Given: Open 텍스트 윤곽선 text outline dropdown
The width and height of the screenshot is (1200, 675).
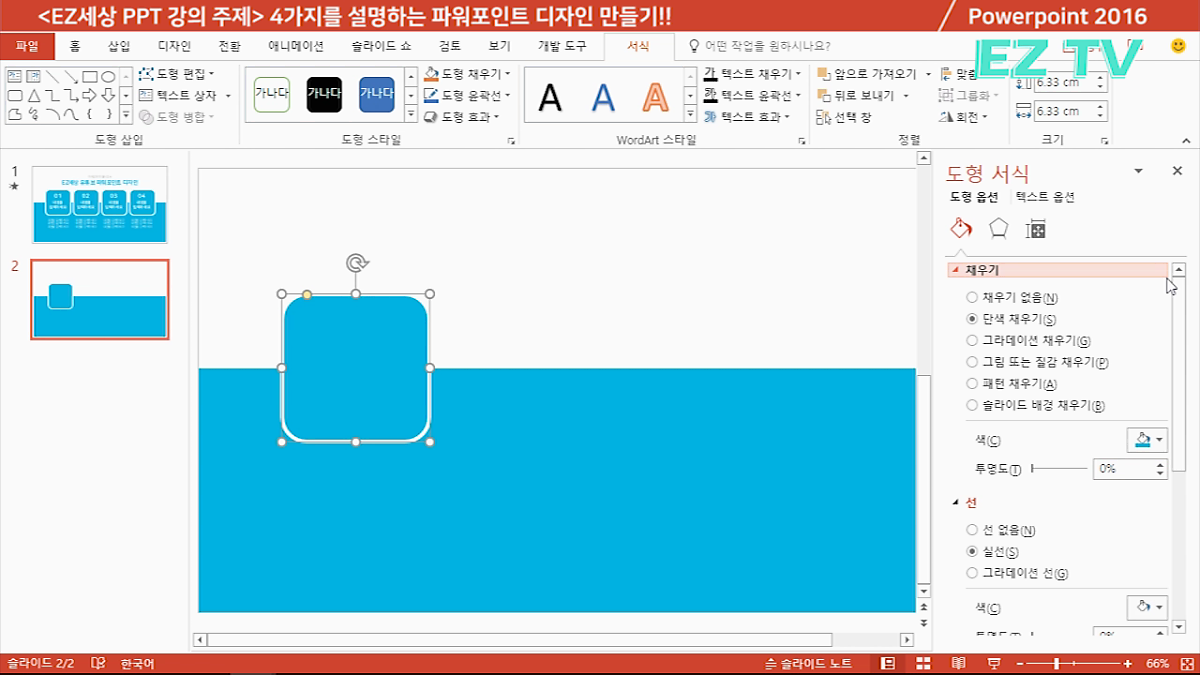Looking at the screenshot, I should [x=753, y=96].
